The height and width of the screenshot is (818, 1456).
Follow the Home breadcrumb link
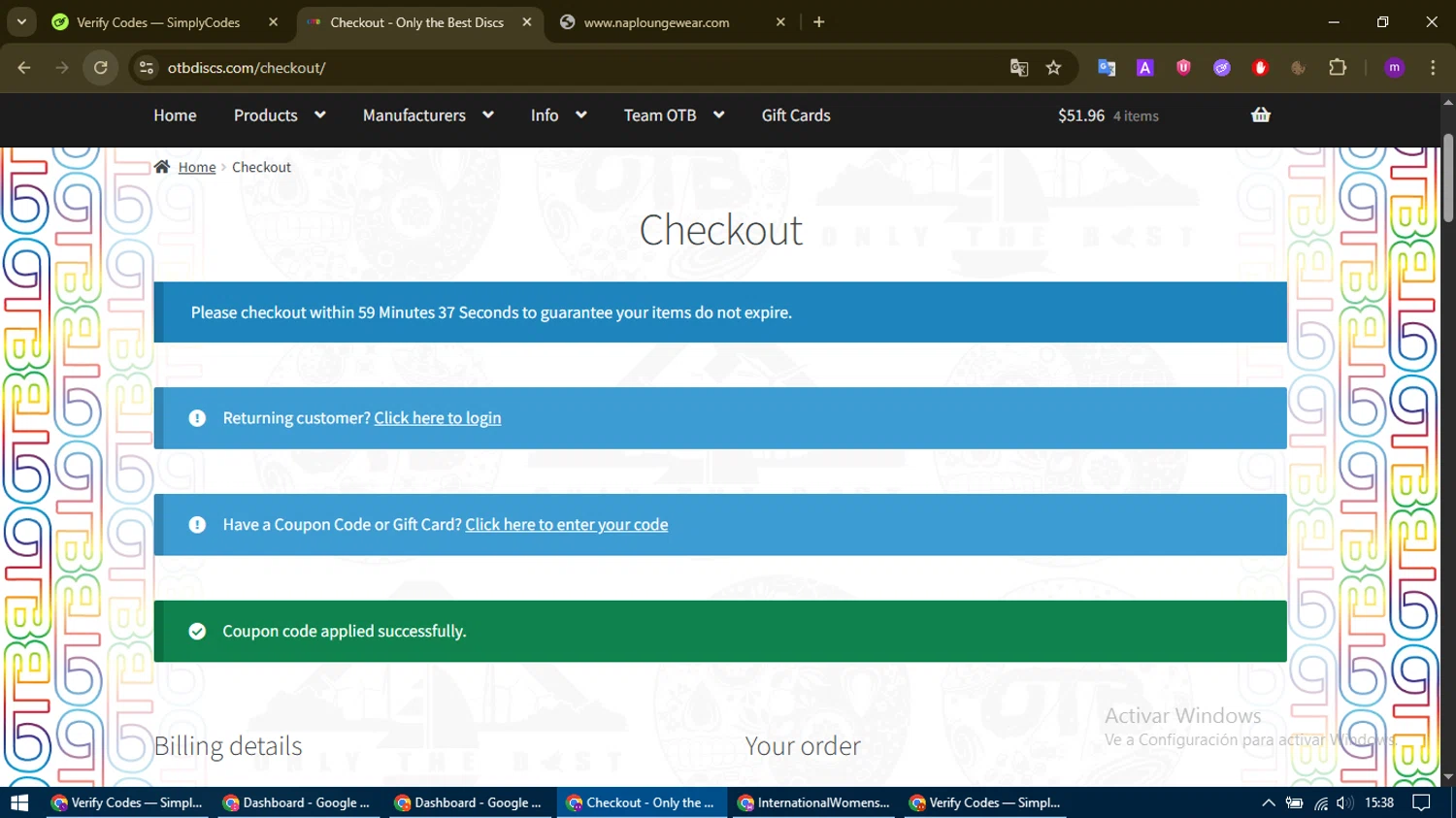(x=197, y=167)
